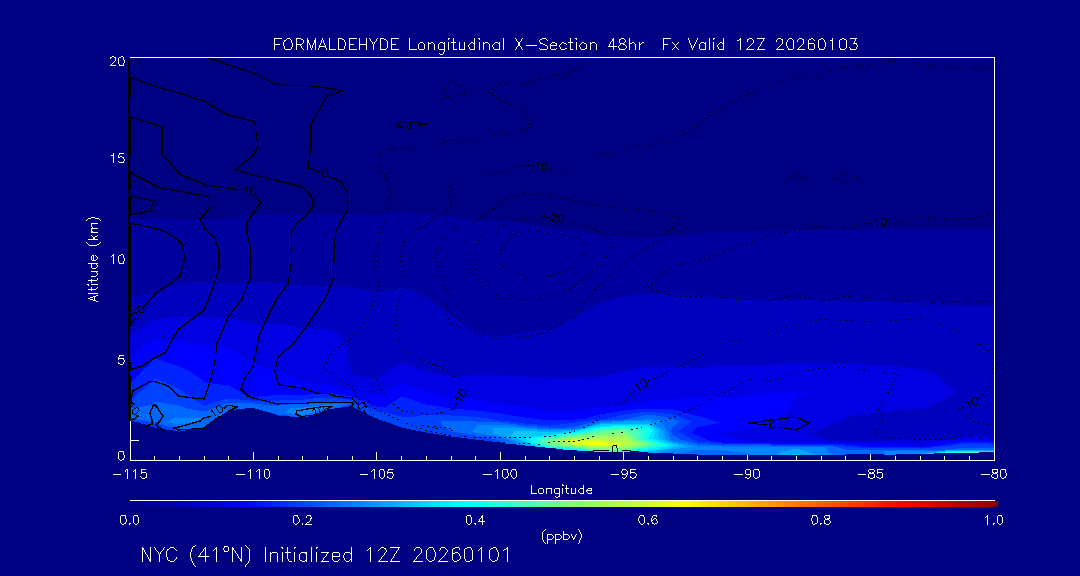The height and width of the screenshot is (576, 1080).
Task: Select the 5 km altitude tick label
Action: tap(118, 359)
